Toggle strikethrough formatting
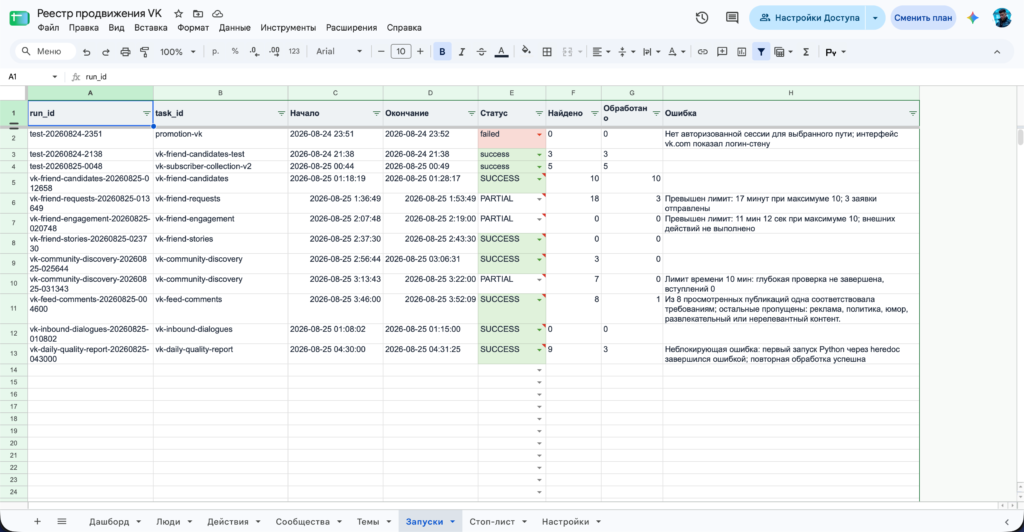The height and width of the screenshot is (532, 1024). coord(481,52)
